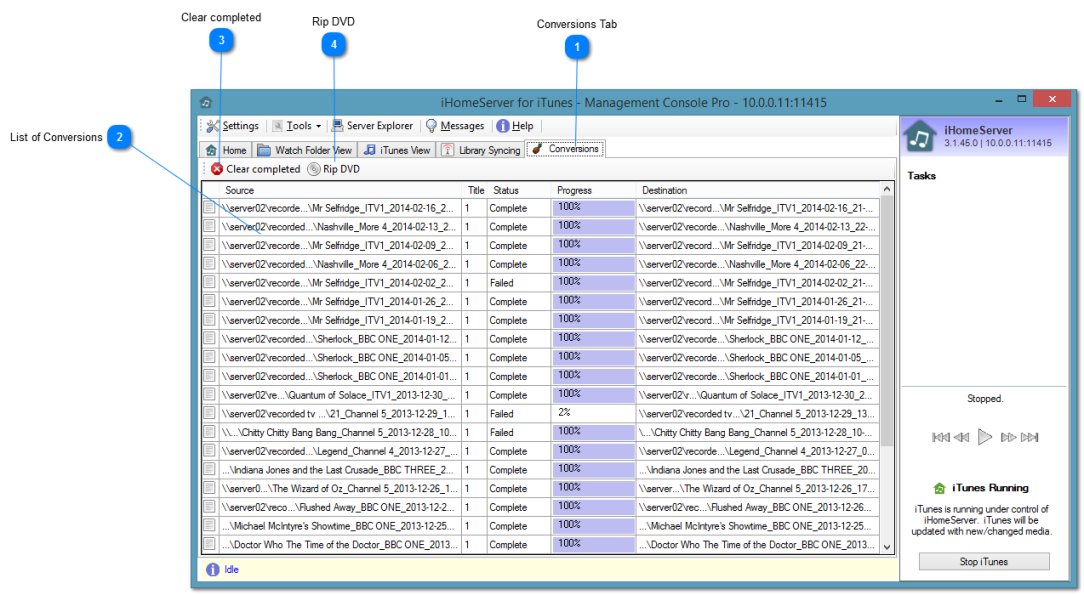The width and height of the screenshot is (1084, 595).
Task: Click row icon for Chitty Chitty Bang Bang
Action: [209, 431]
